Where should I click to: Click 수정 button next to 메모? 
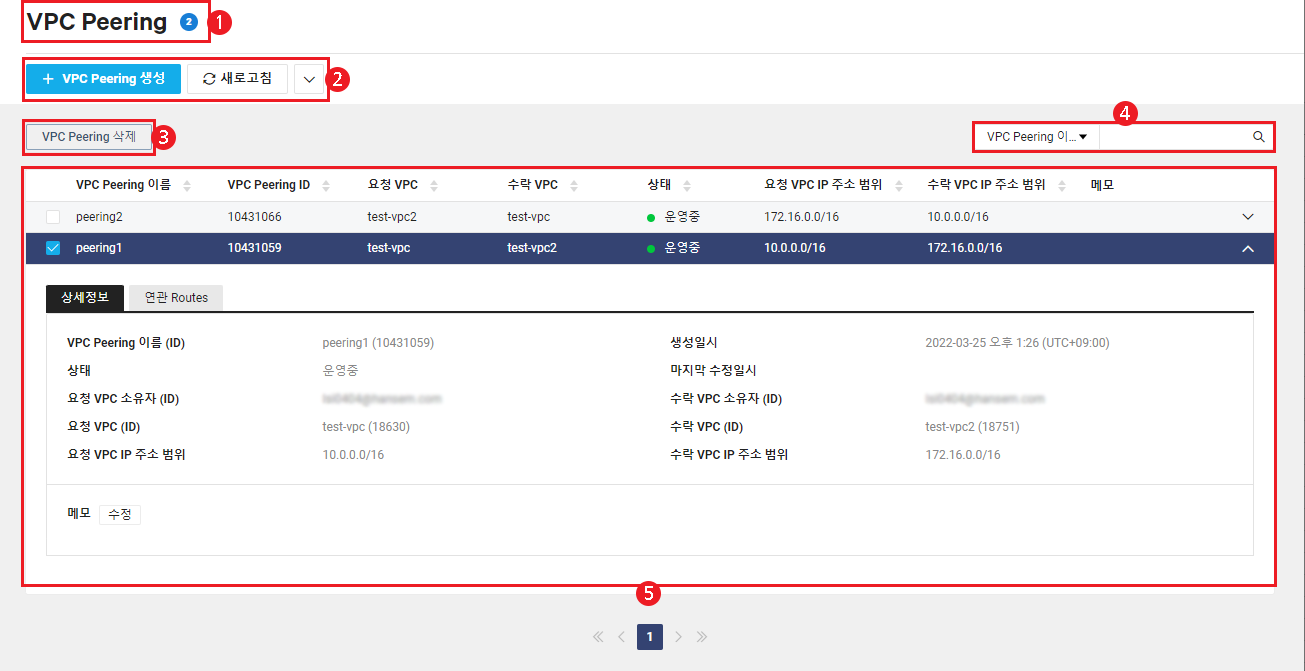tap(120, 514)
